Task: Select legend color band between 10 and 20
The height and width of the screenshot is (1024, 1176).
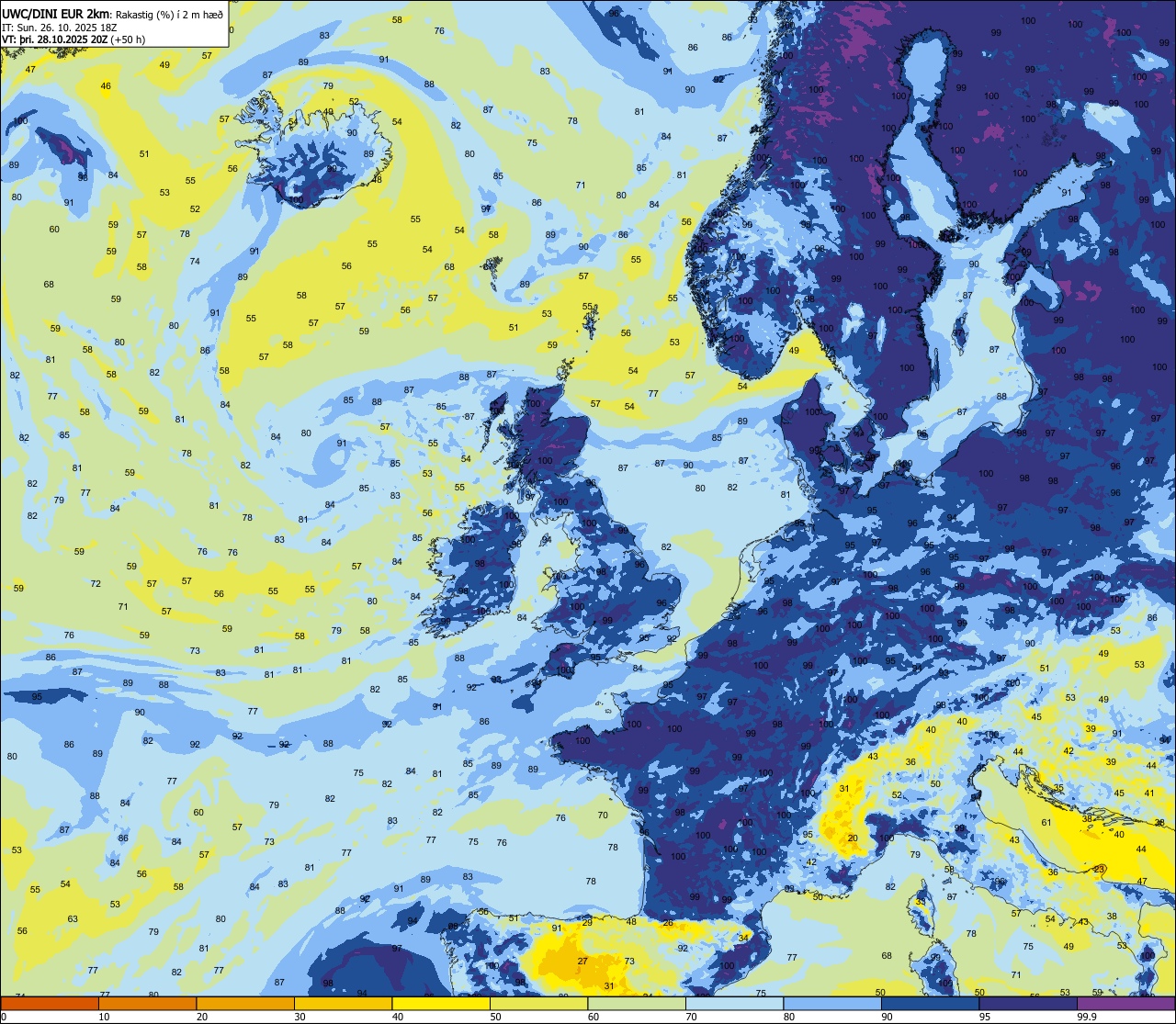Action: click(x=147, y=1003)
